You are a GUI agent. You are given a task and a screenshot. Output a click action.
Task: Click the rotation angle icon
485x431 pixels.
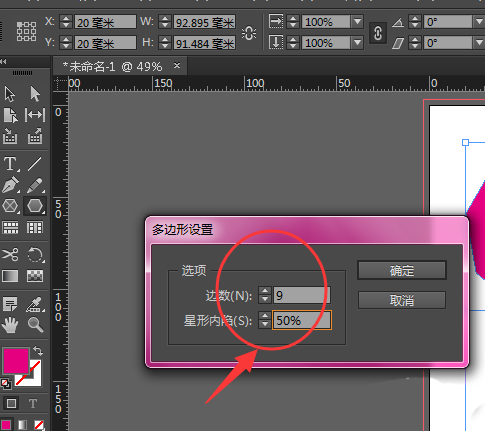pyautogui.click(x=398, y=23)
